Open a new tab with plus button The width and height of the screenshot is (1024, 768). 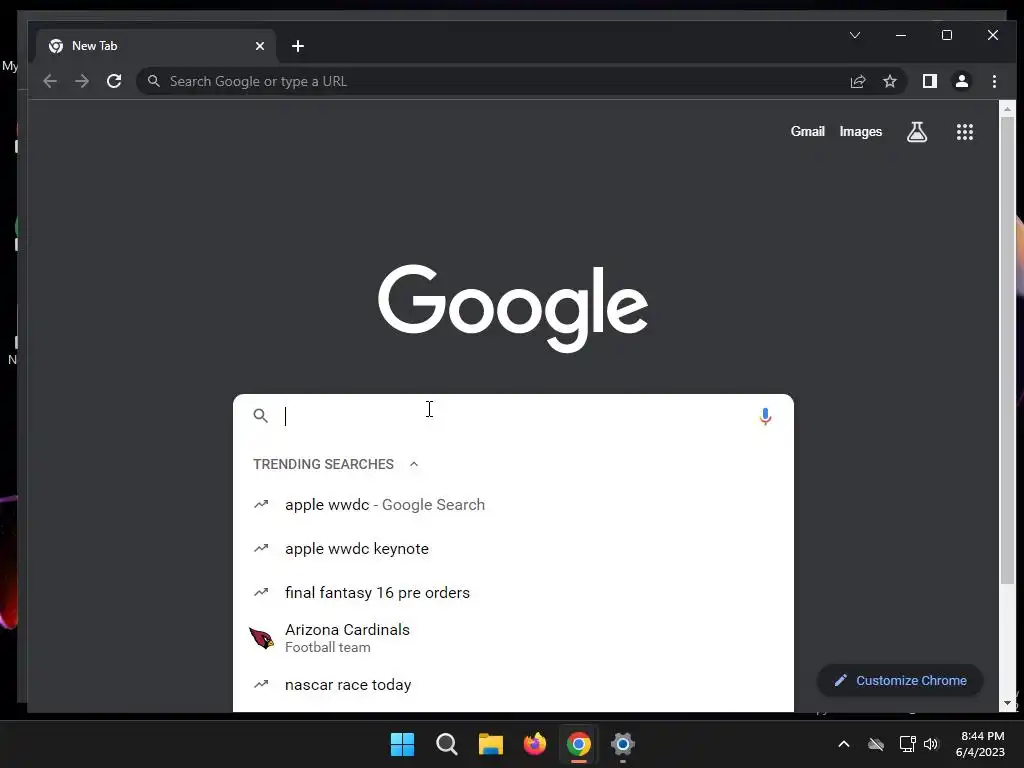(x=298, y=46)
